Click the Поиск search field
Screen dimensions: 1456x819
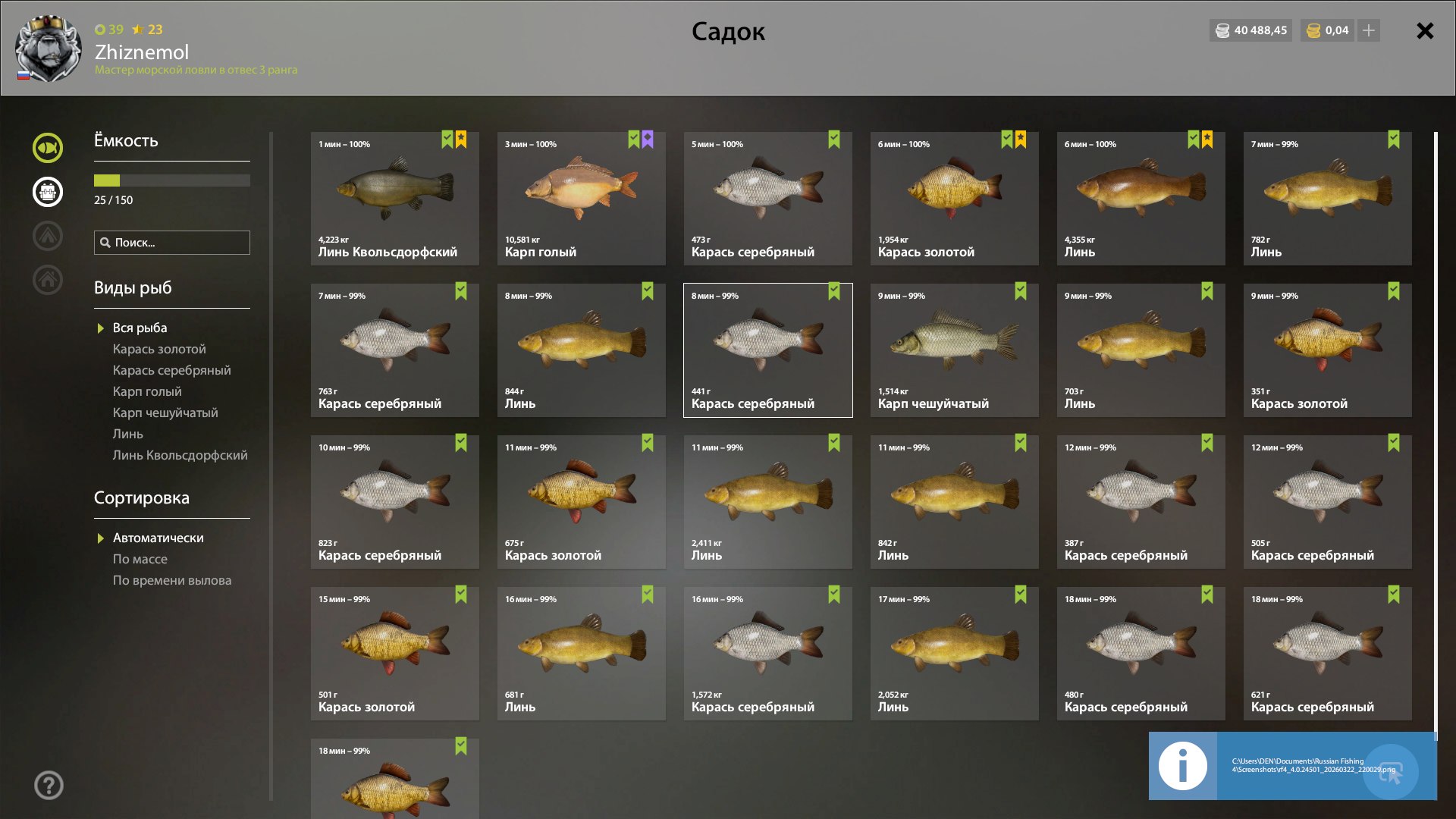(x=172, y=243)
